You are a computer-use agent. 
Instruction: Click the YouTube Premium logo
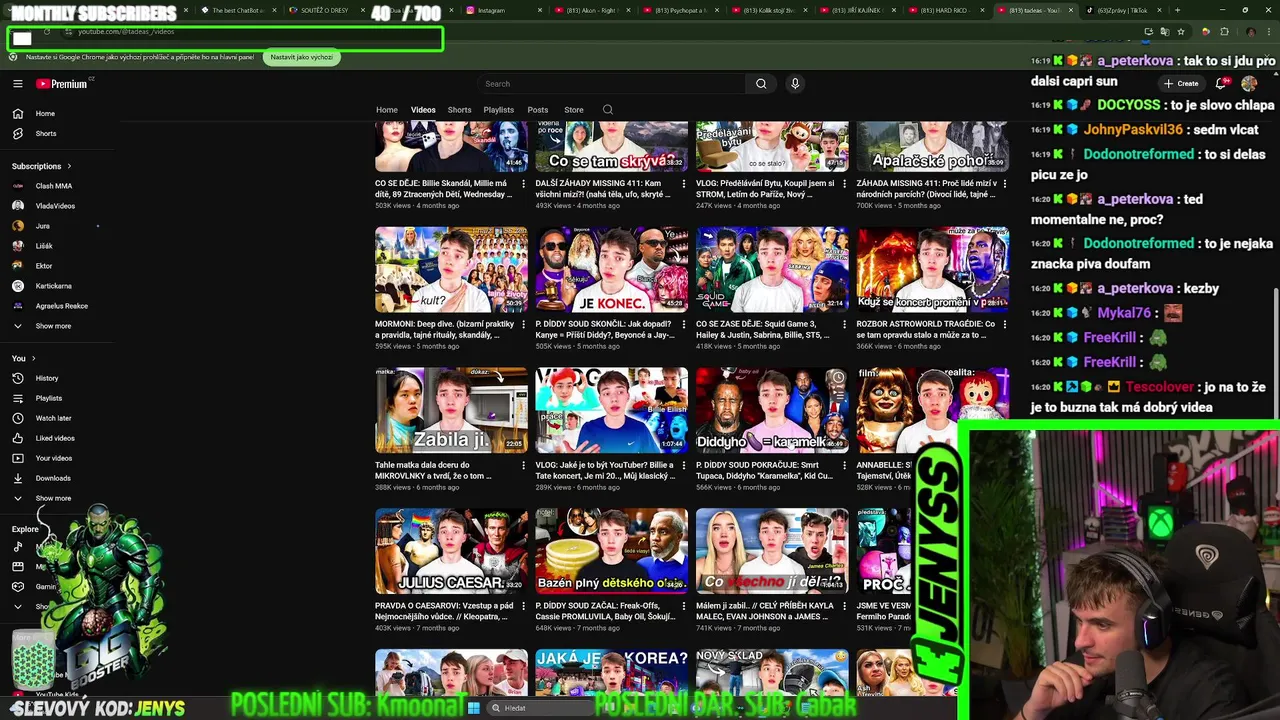pyautogui.click(x=62, y=84)
